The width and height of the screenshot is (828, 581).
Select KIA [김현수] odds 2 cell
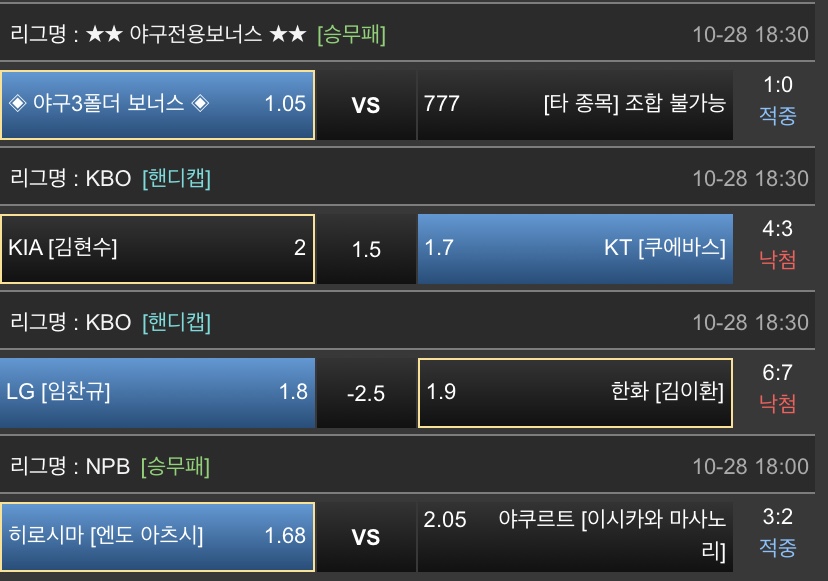click(x=158, y=248)
